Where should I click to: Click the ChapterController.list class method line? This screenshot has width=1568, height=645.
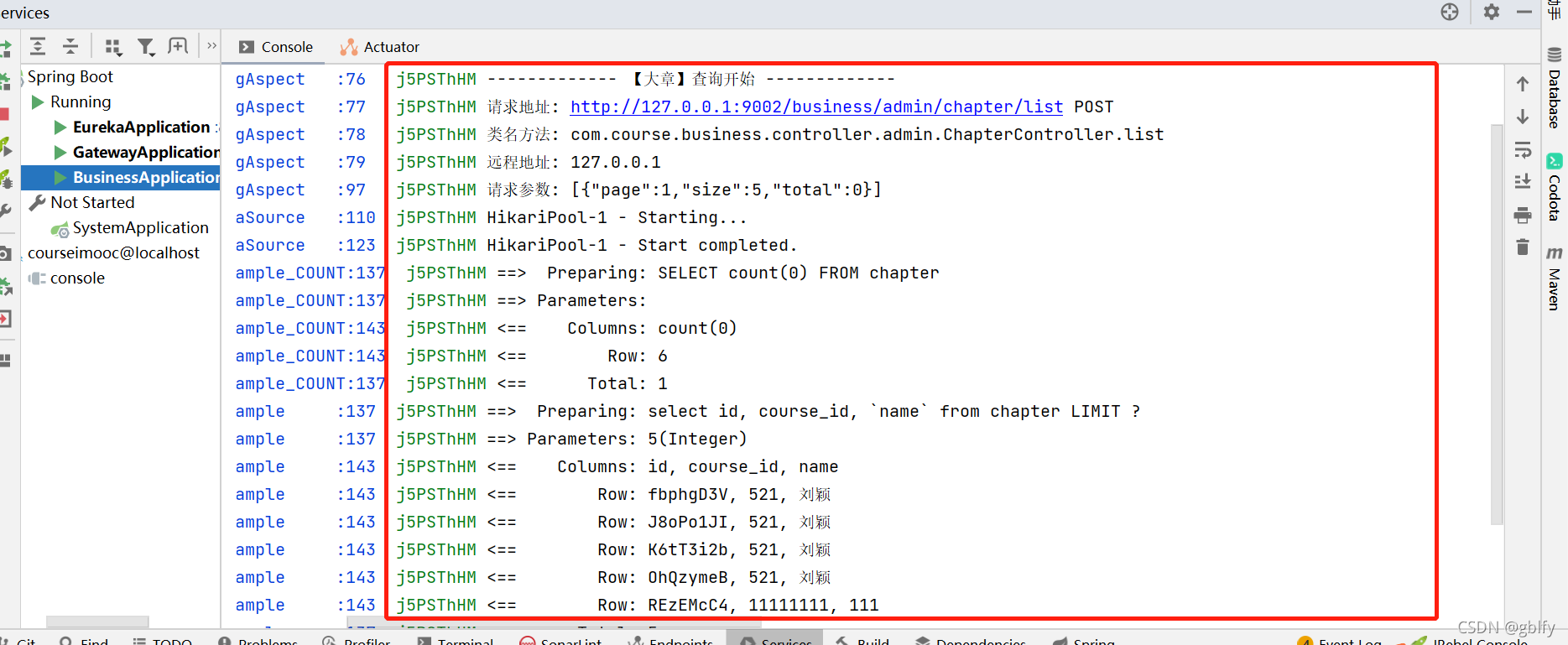pyautogui.click(x=867, y=134)
